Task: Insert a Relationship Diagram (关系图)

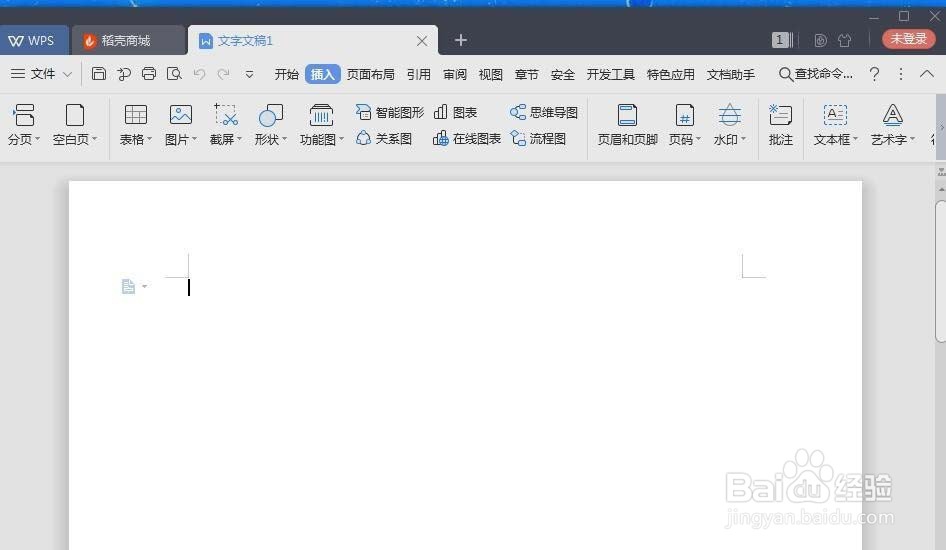Action: 384,139
